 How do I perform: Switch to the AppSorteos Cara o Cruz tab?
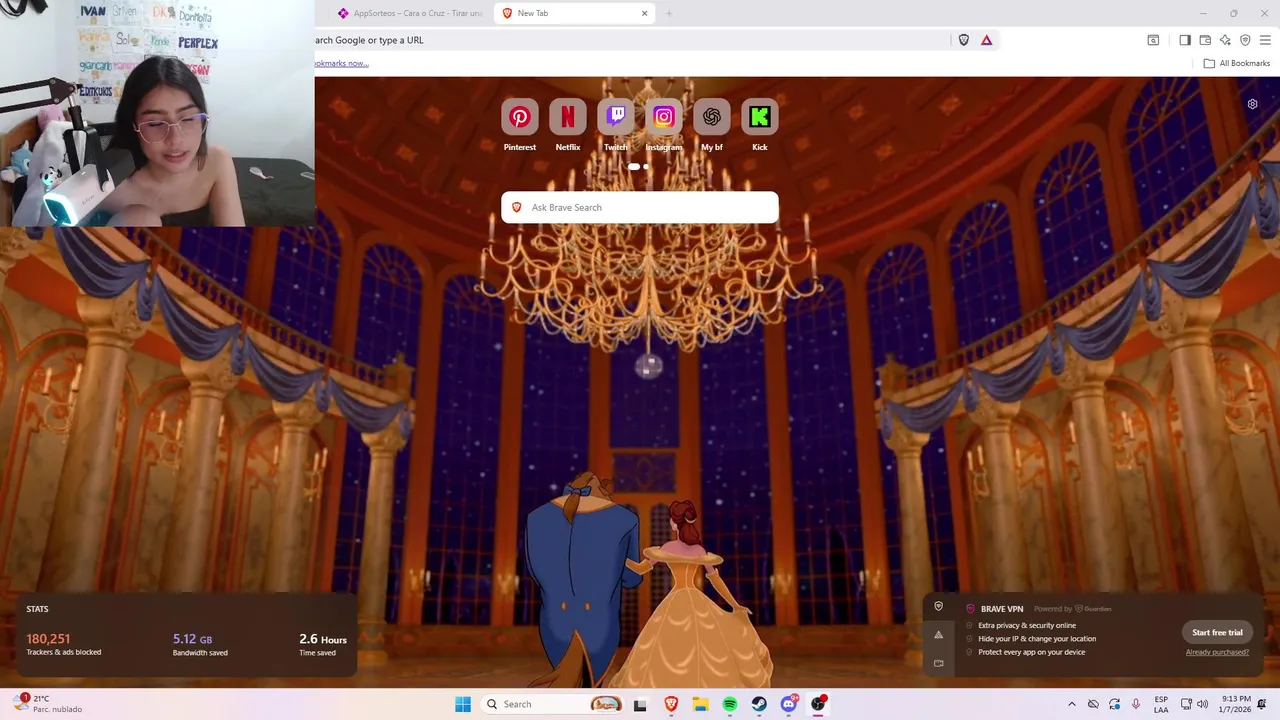point(410,13)
